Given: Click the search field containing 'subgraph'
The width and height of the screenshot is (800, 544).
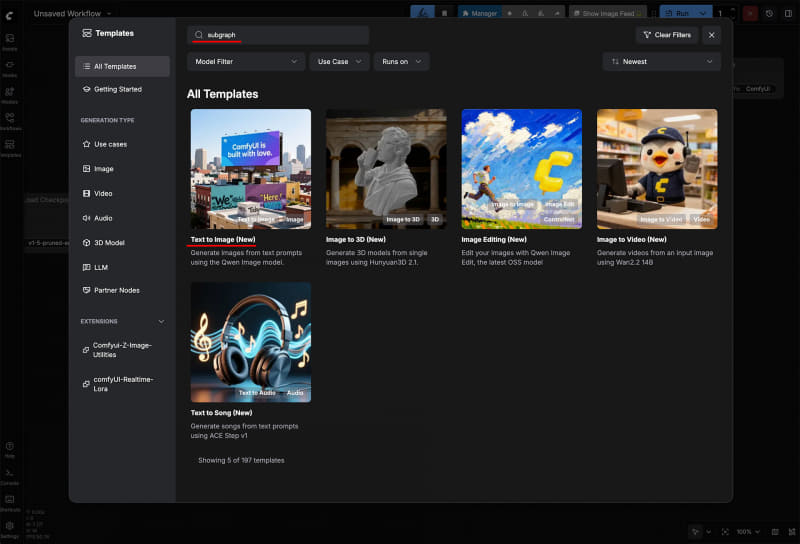Looking at the screenshot, I should pos(278,35).
